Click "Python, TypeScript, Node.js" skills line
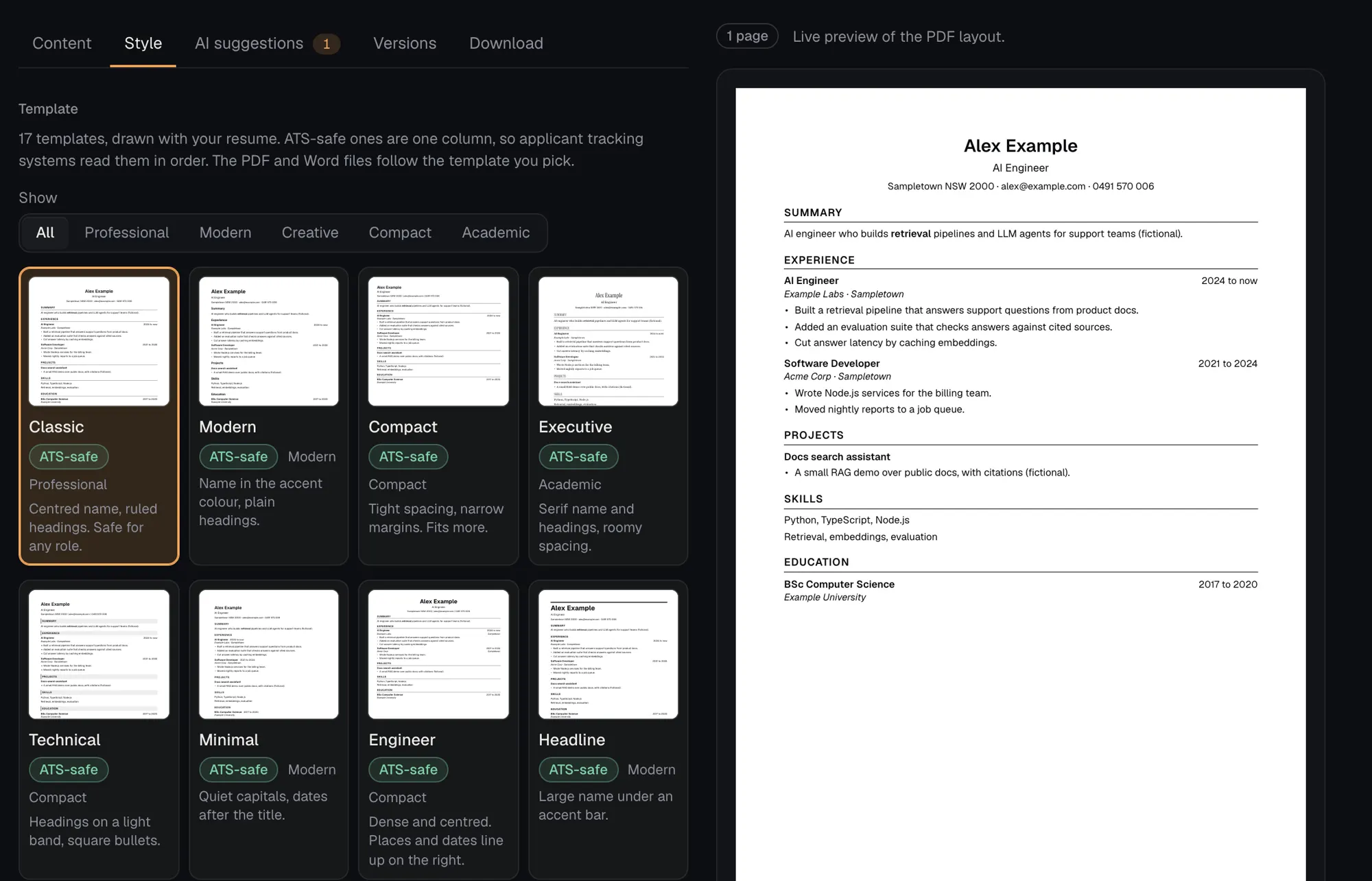Image resolution: width=1372 pixels, height=881 pixels. [x=847, y=520]
